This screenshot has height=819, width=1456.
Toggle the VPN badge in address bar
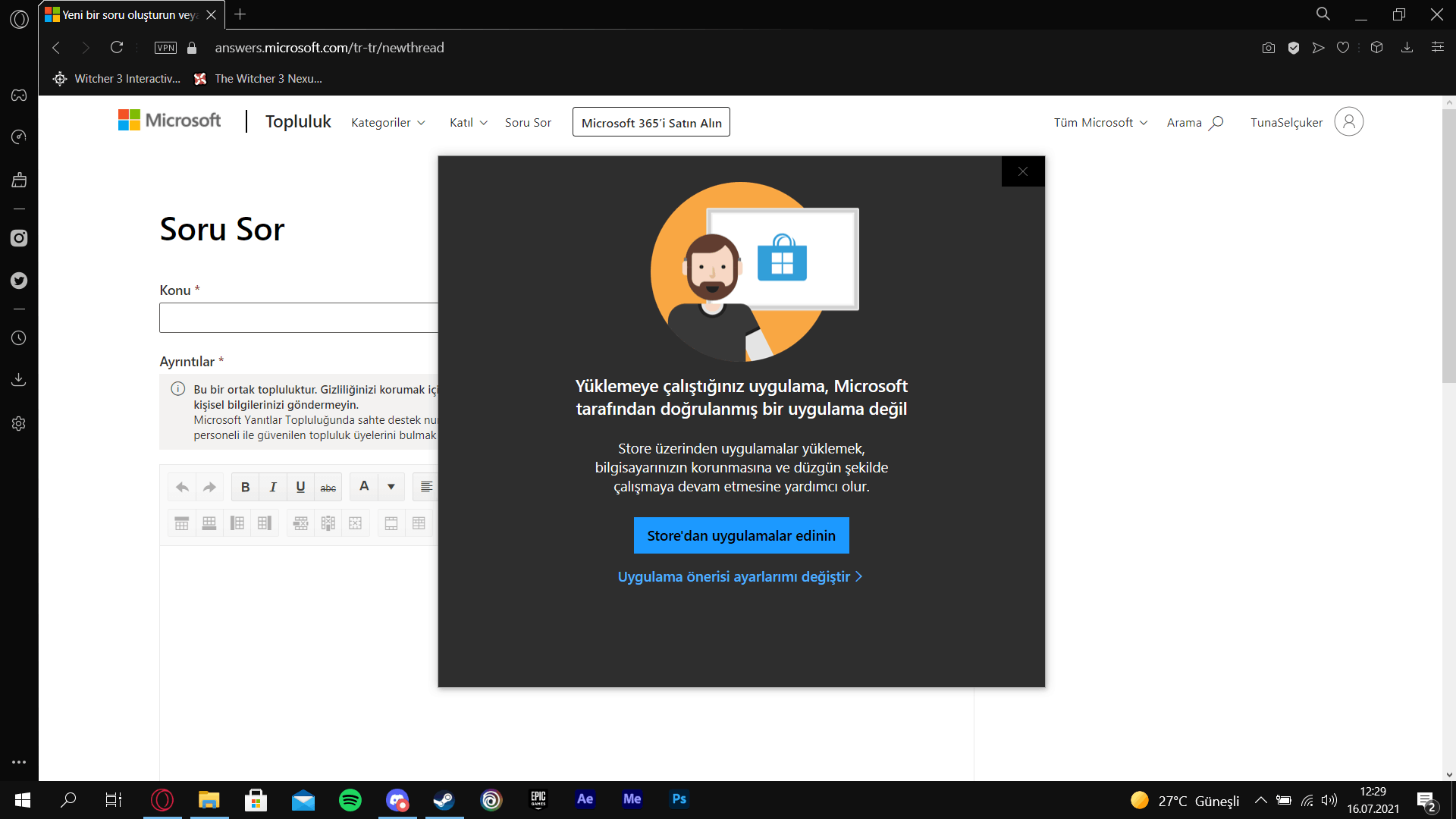[x=165, y=48]
